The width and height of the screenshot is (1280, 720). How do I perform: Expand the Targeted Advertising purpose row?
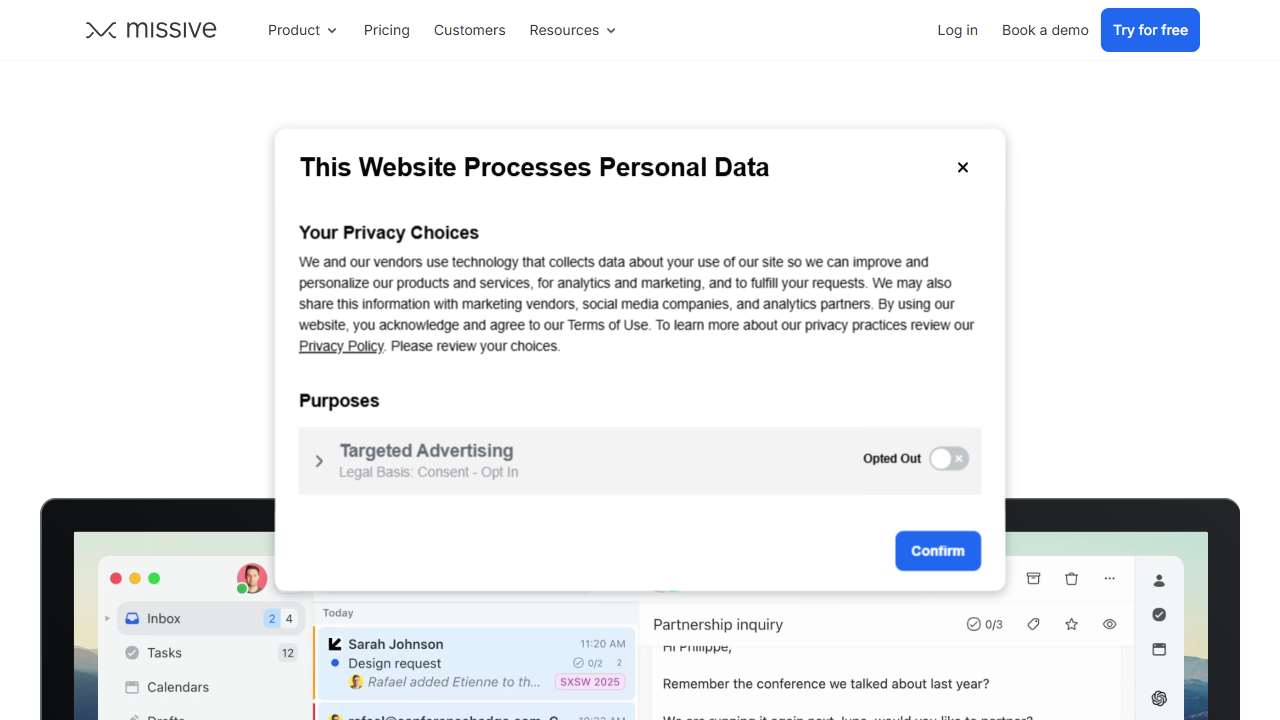pos(319,461)
